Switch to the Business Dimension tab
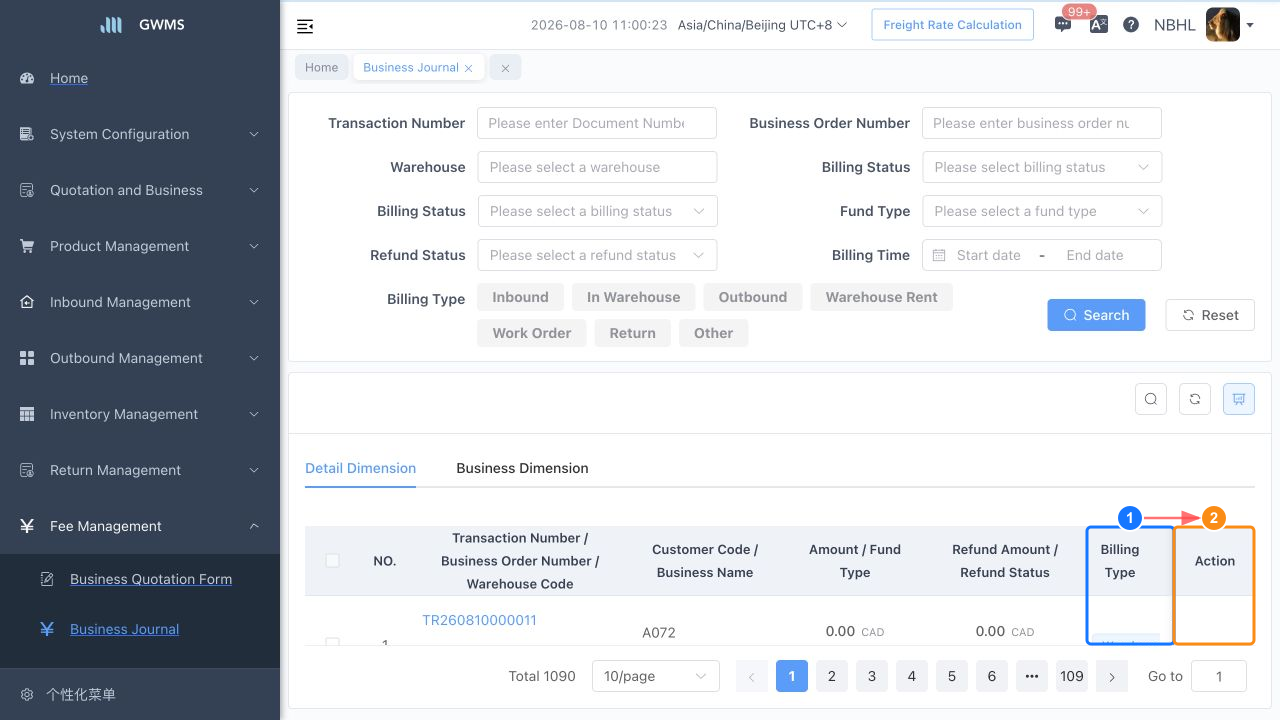 tap(522, 468)
